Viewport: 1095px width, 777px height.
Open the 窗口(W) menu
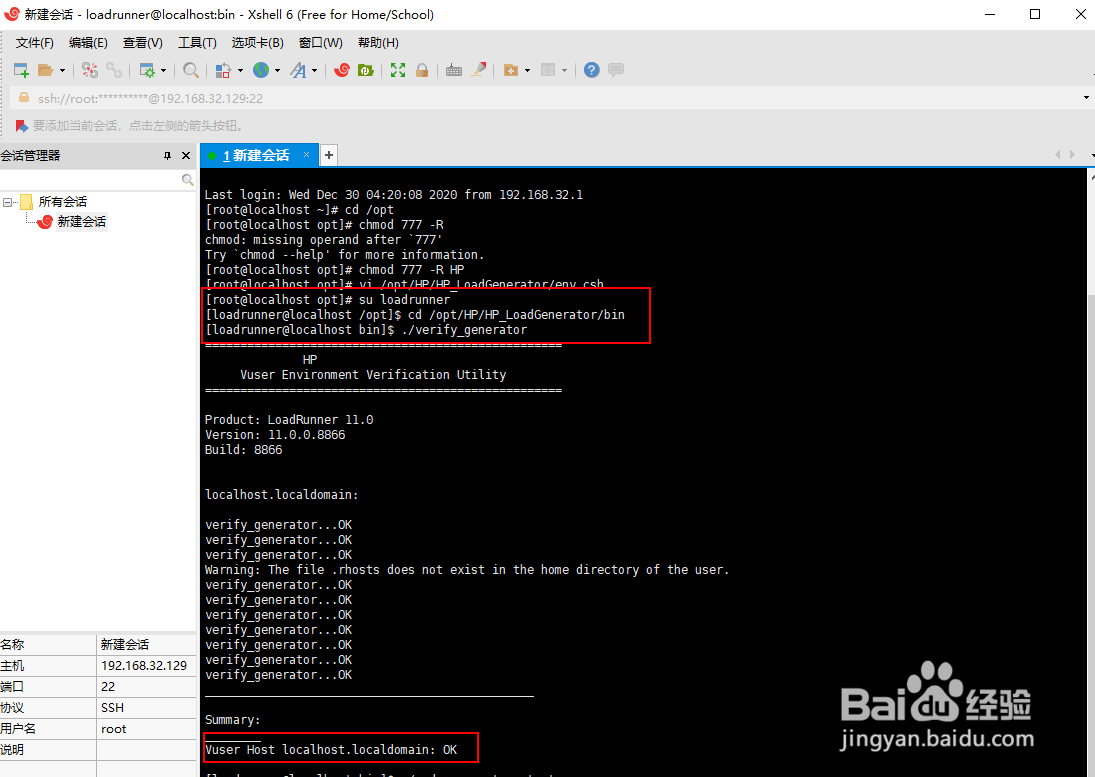(x=321, y=43)
